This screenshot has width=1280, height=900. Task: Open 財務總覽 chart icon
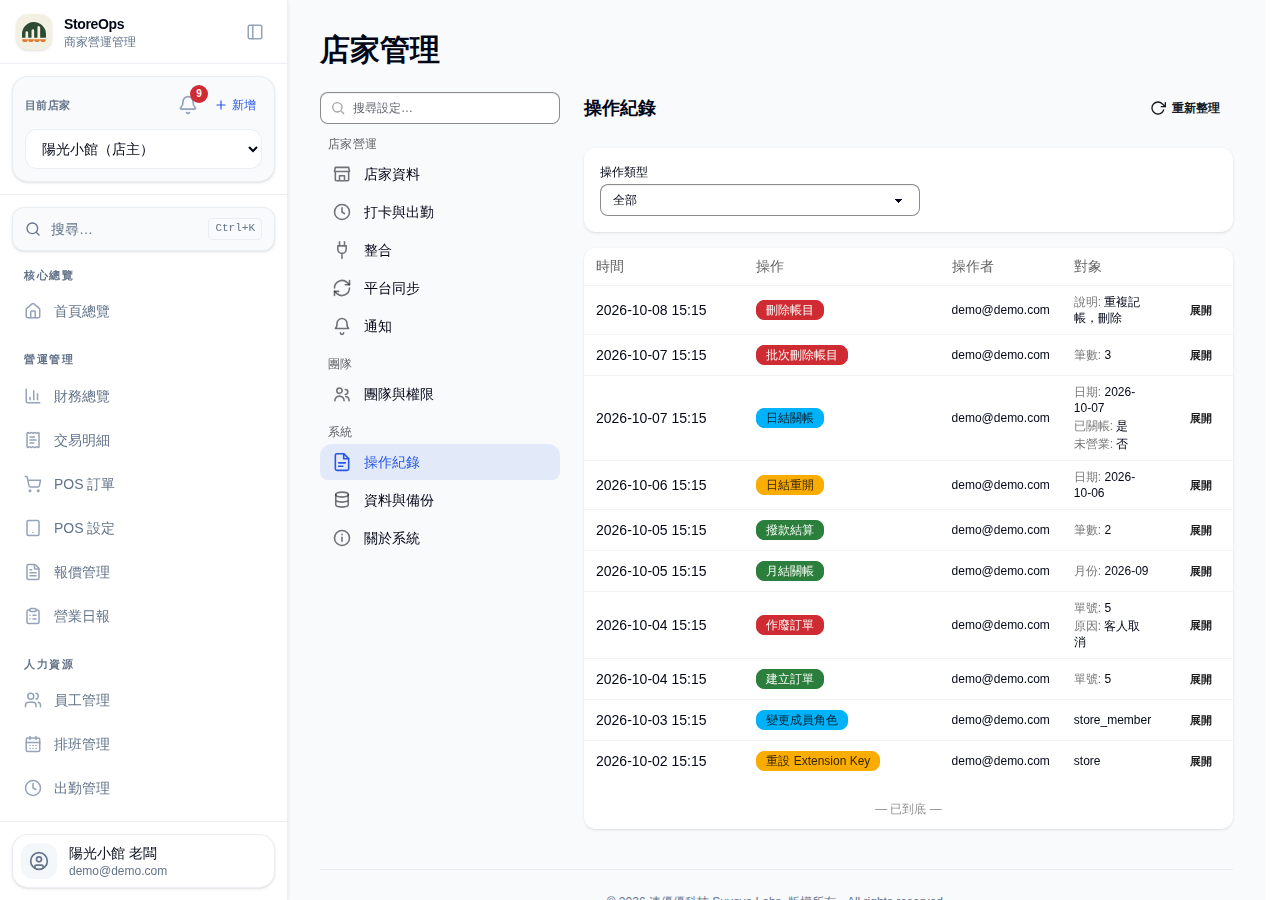(33, 396)
